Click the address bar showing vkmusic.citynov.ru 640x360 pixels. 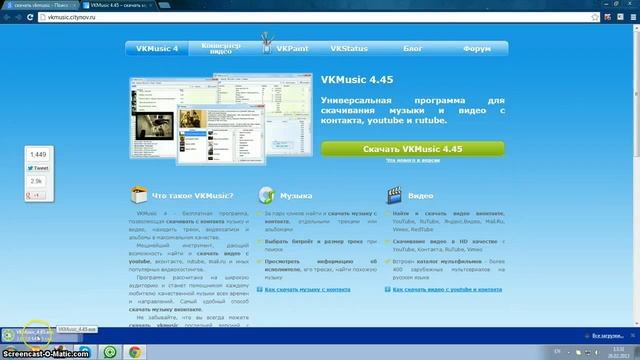(x=318, y=17)
